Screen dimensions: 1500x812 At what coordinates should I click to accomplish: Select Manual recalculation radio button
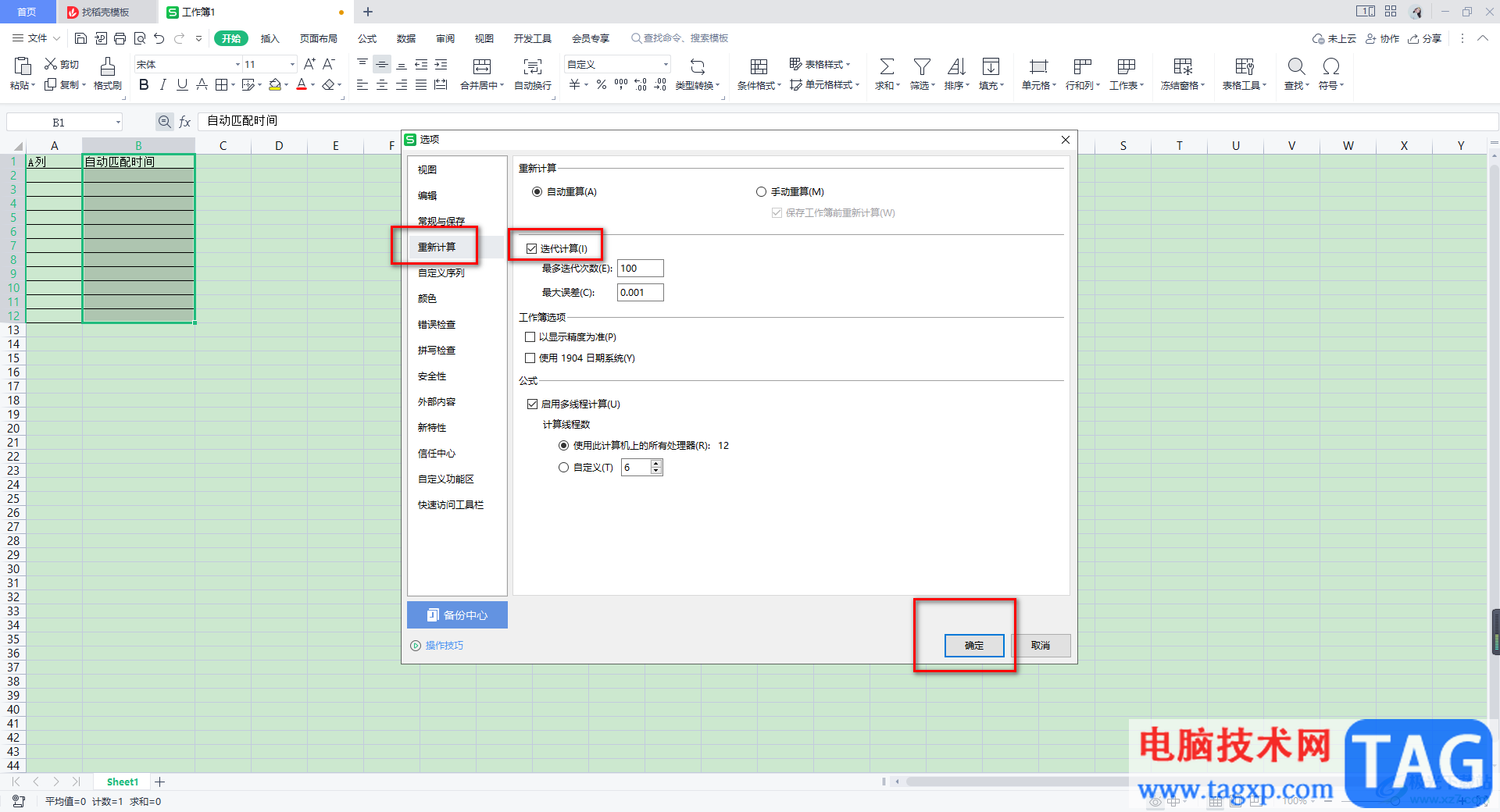coord(761,192)
